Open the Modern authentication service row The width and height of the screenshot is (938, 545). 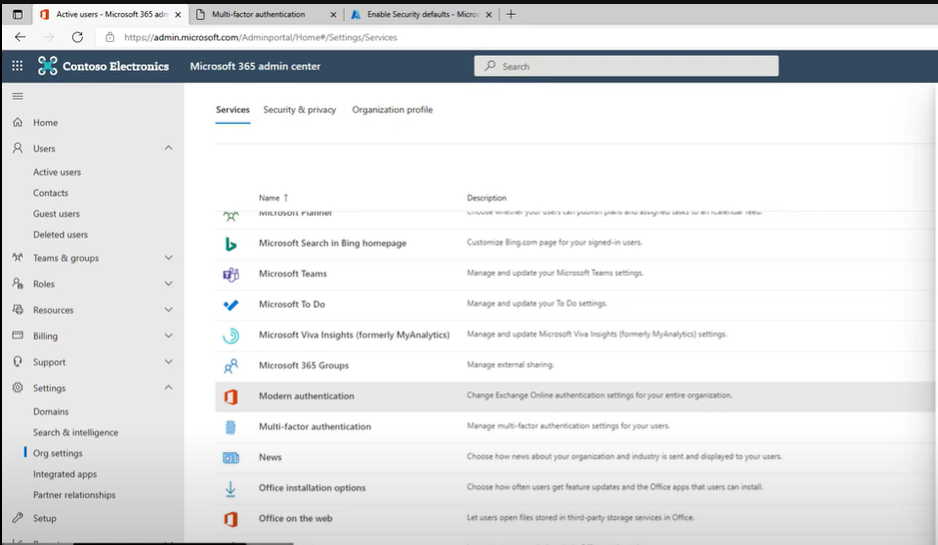(574, 397)
